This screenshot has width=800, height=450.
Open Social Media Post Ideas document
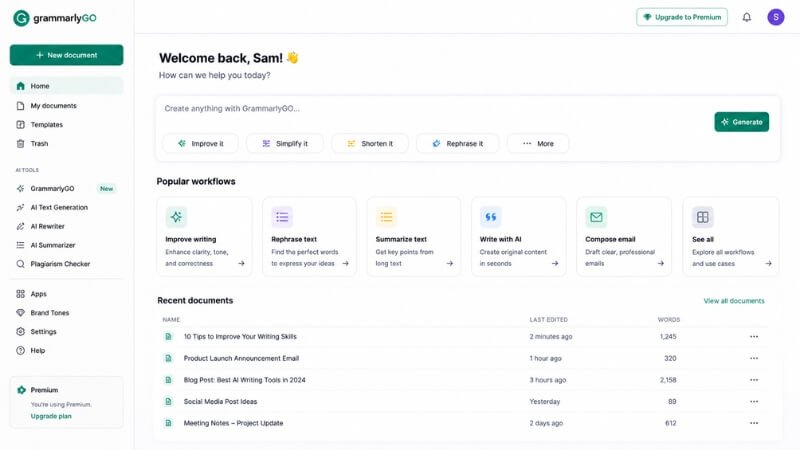point(220,402)
